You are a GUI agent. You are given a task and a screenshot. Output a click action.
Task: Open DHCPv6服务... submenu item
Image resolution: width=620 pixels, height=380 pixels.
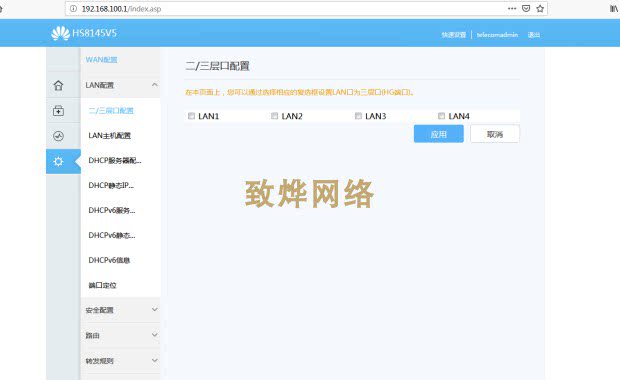click(x=112, y=210)
